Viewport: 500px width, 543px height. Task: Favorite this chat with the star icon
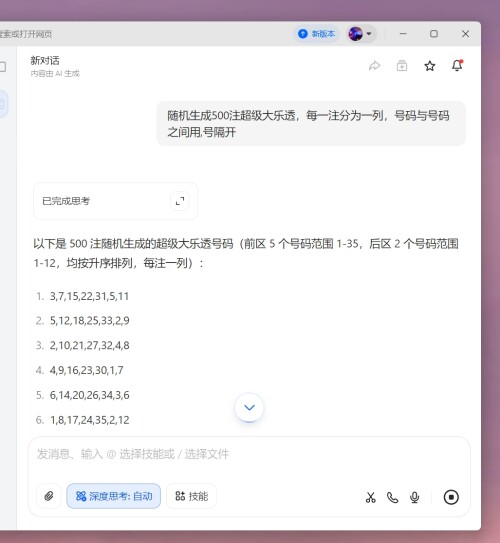pos(430,66)
